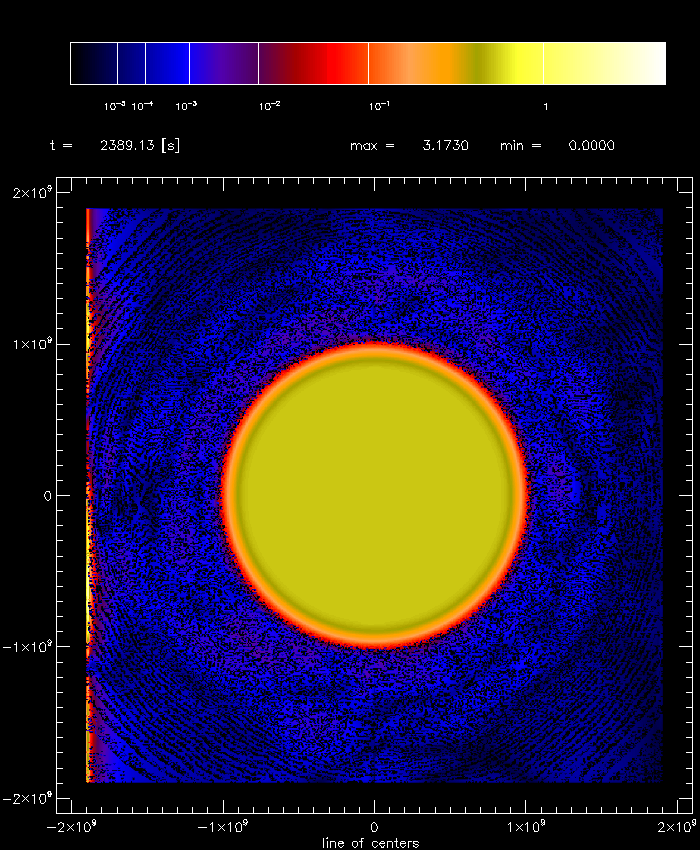Click the "line of centers" axis title
Image resolution: width=700 pixels, height=850 pixels.
pyautogui.click(x=370, y=843)
